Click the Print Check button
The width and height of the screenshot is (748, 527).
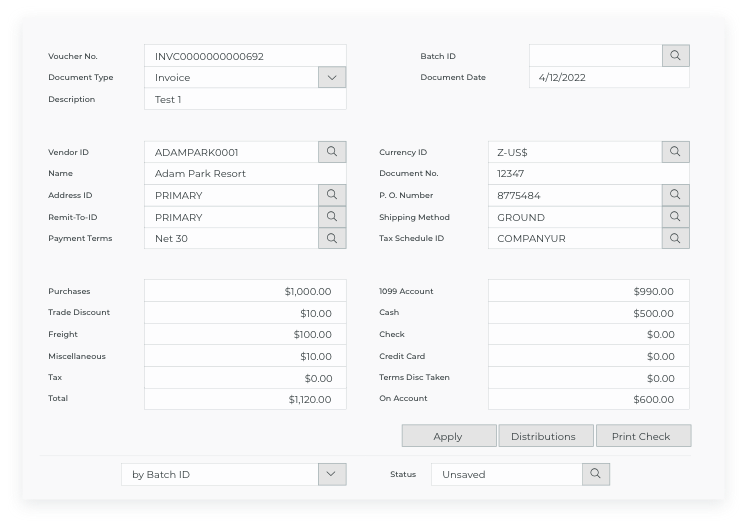(641, 436)
